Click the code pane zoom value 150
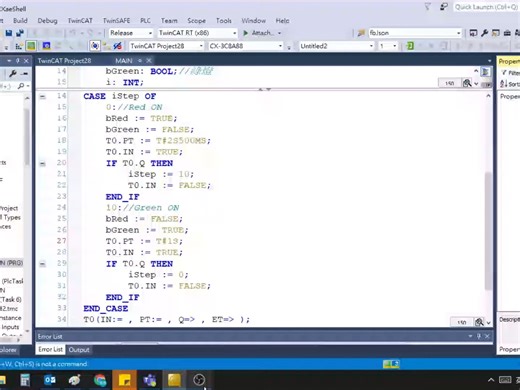Viewport: 520px width, 390px height. [461, 322]
